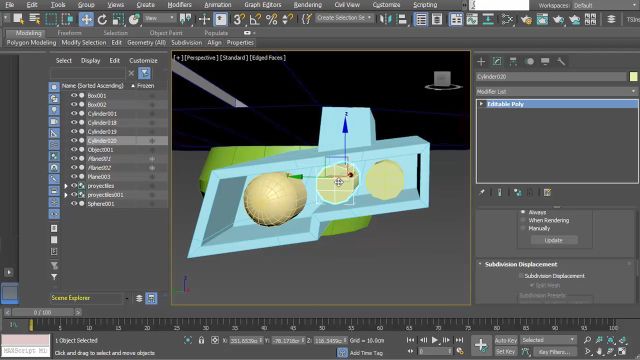The width and height of the screenshot is (640, 360).
Task: Open Create Selection Set dropdown
Action: pos(344,18)
